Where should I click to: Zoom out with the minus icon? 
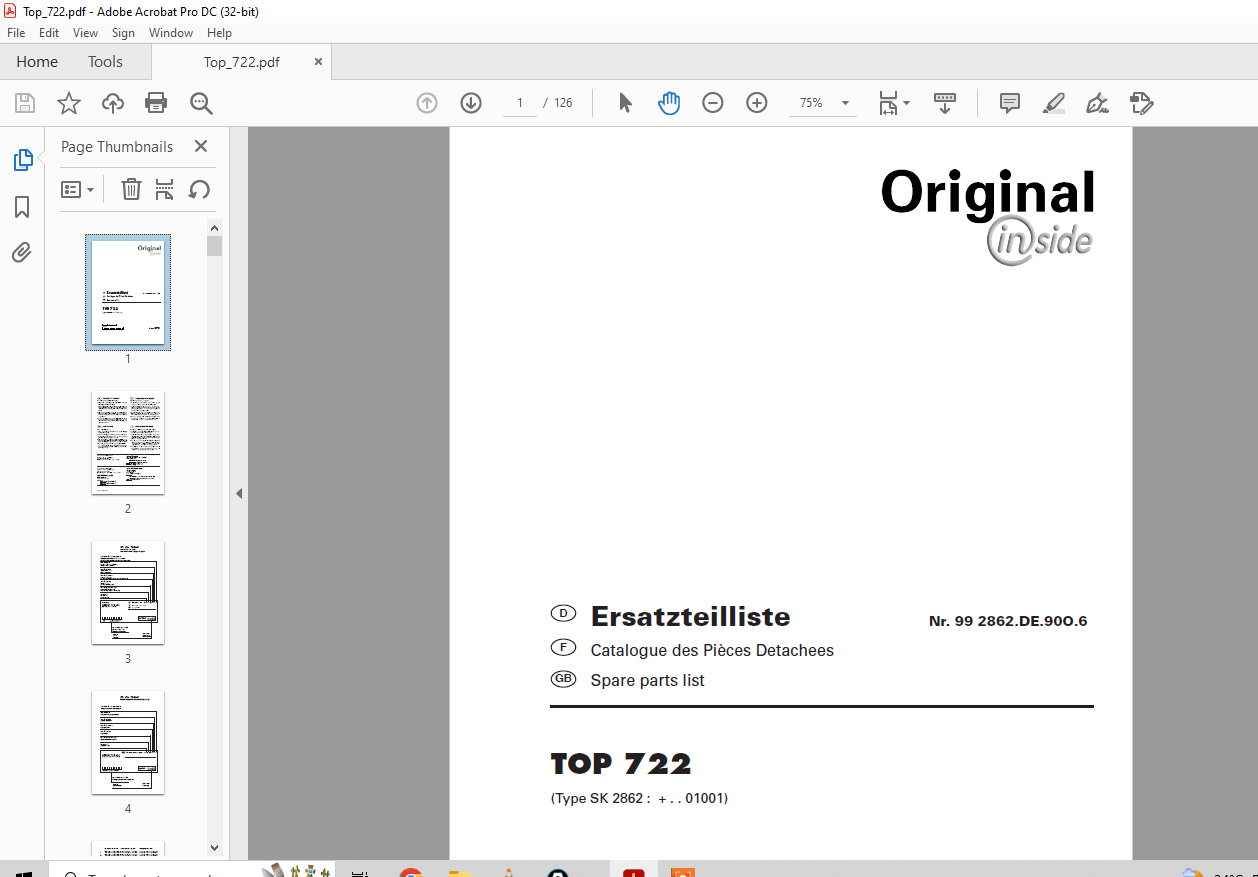pos(713,103)
